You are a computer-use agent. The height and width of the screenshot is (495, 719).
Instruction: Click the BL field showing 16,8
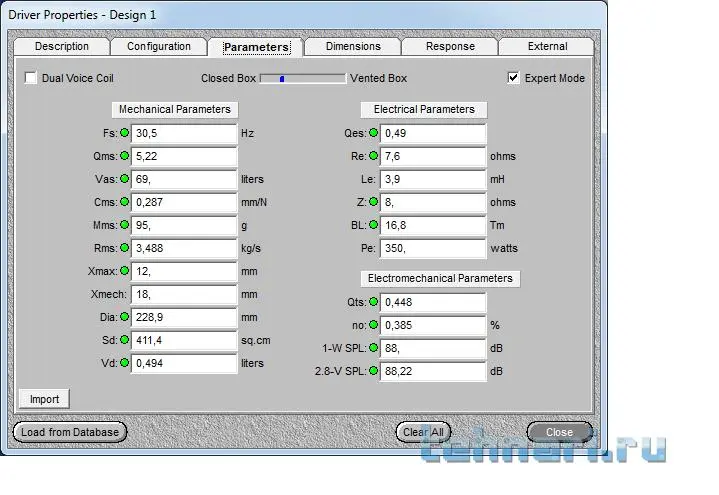433,225
